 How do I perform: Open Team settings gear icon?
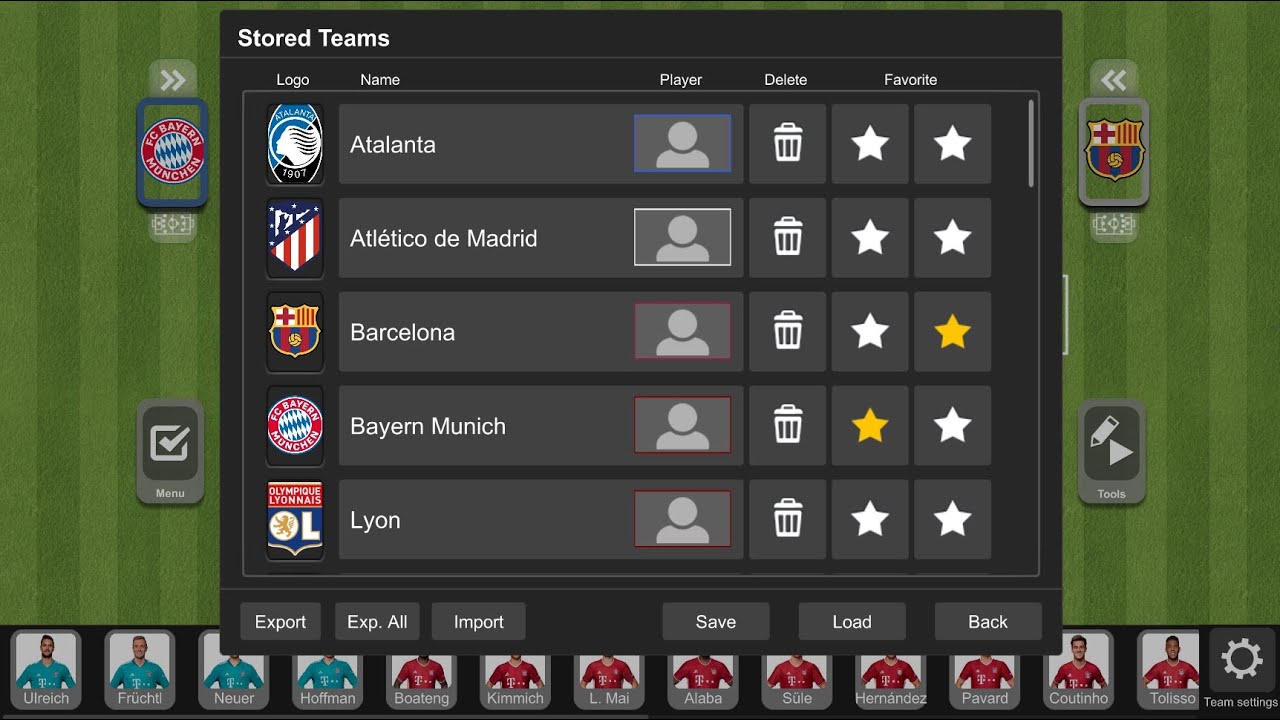[x=1241, y=668]
